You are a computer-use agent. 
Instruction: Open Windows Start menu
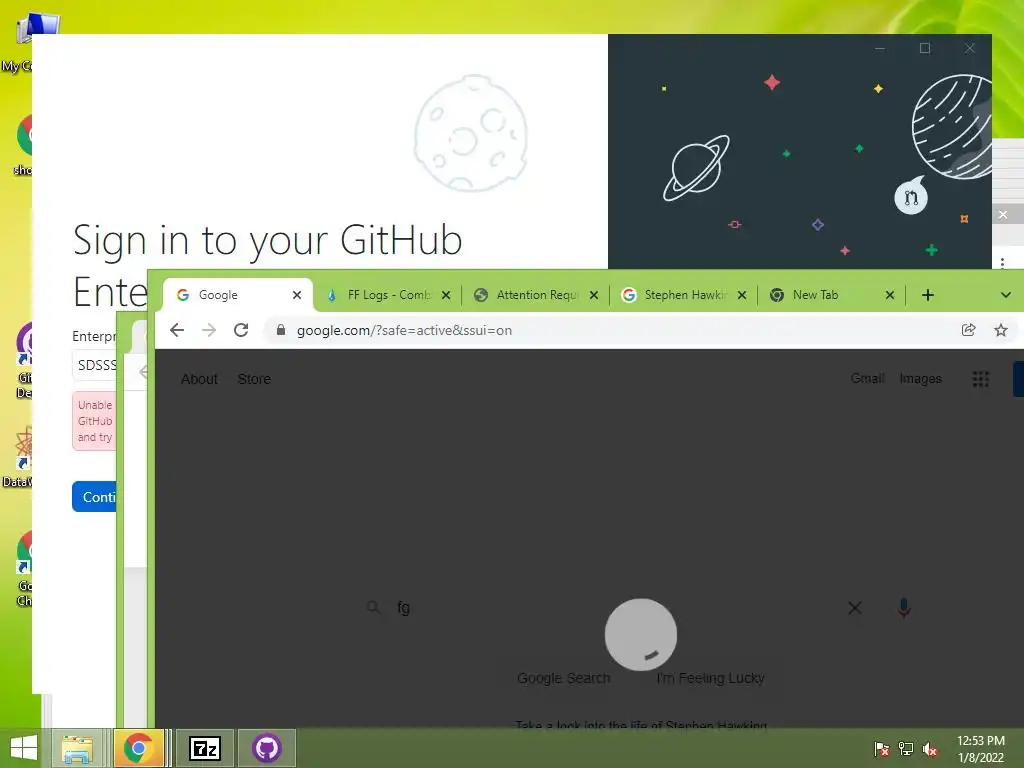coord(24,748)
